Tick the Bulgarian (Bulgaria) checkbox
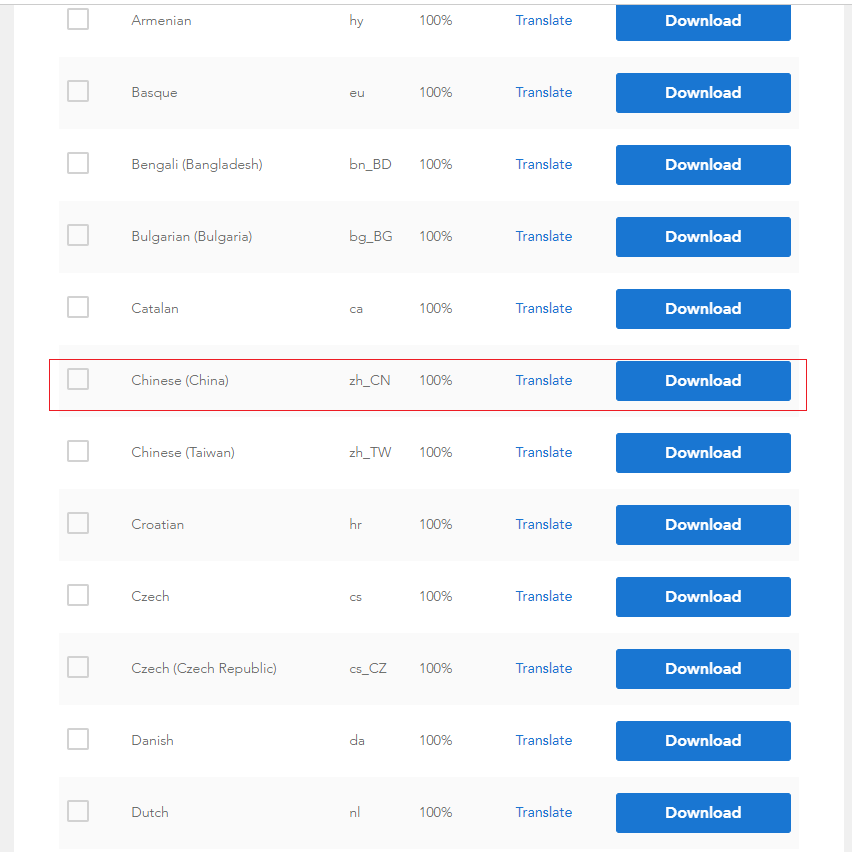This screenshot has height=852, width=852. (78, 235)
